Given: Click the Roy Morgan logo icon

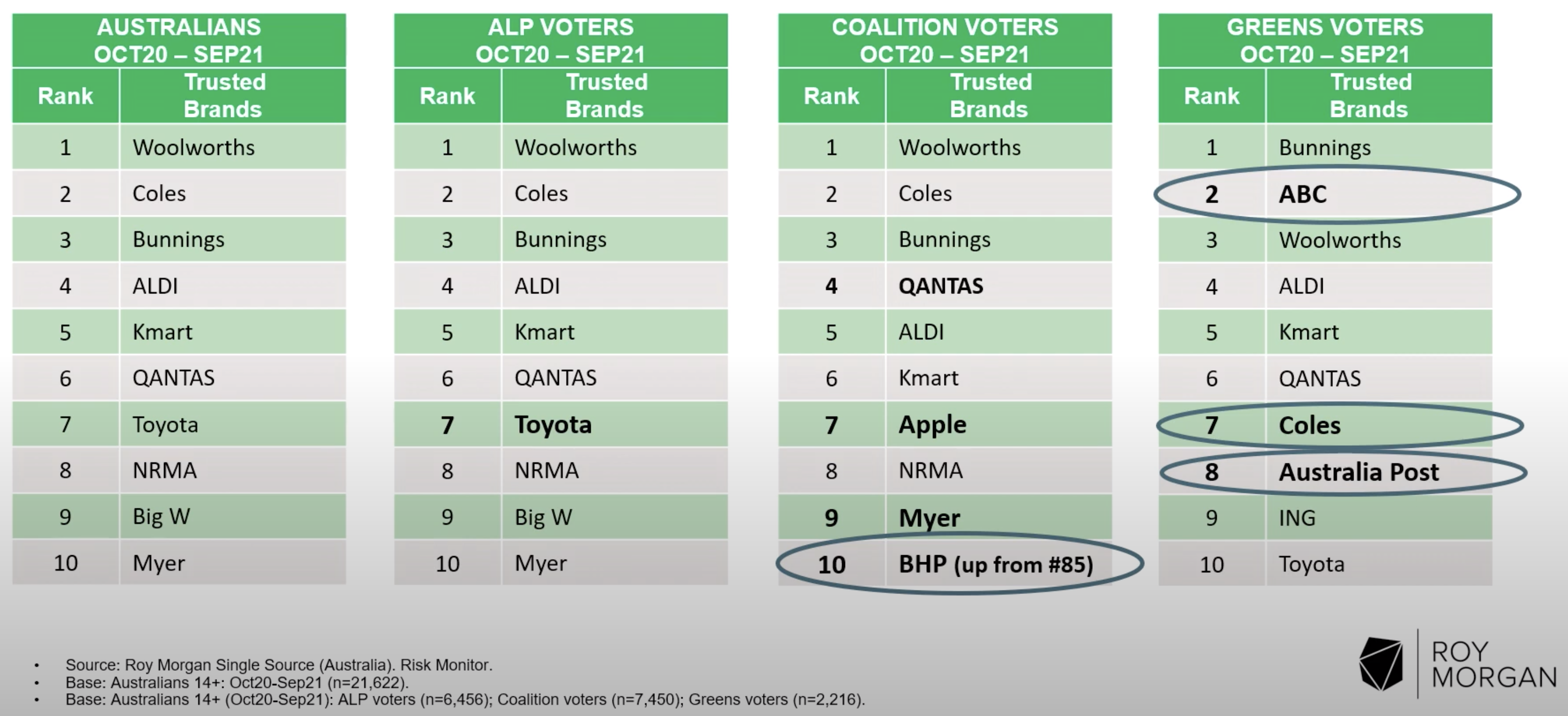Looking at the screenshot, I should coord(1381,664).
